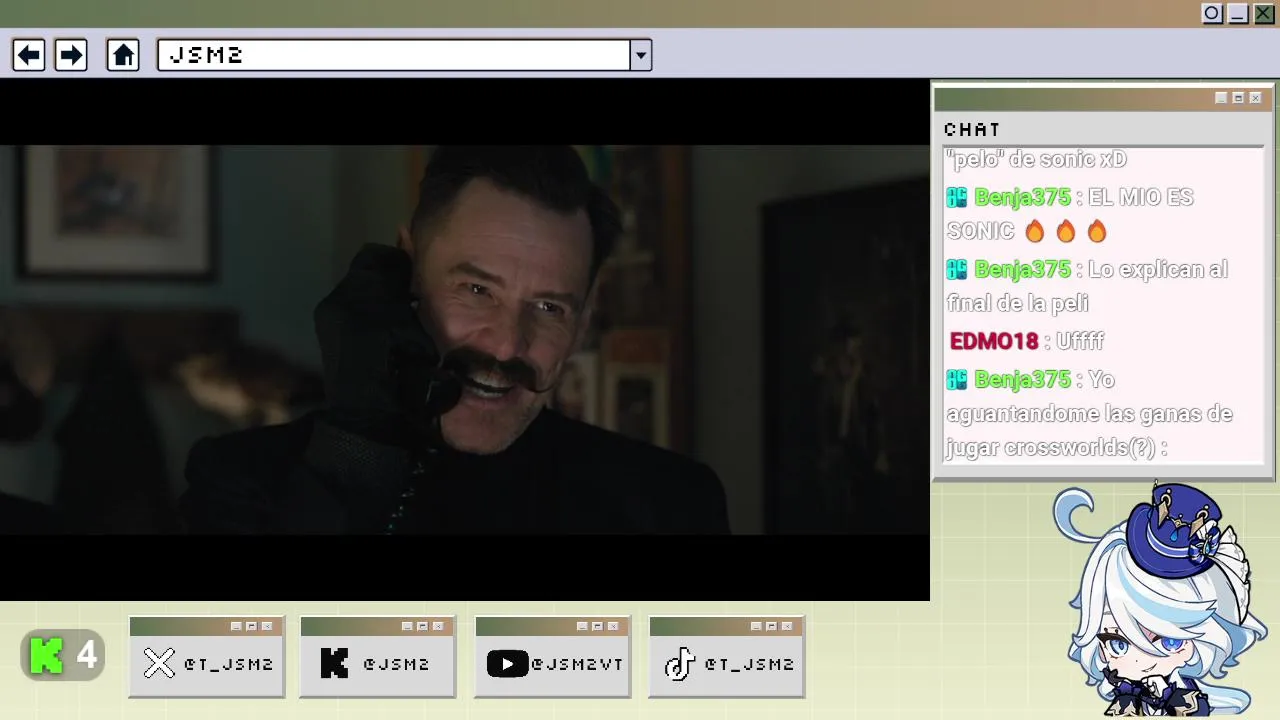The image size is (1280, 720).
Task: Click EDMO18 username in chat
Action: click(994, 341)
